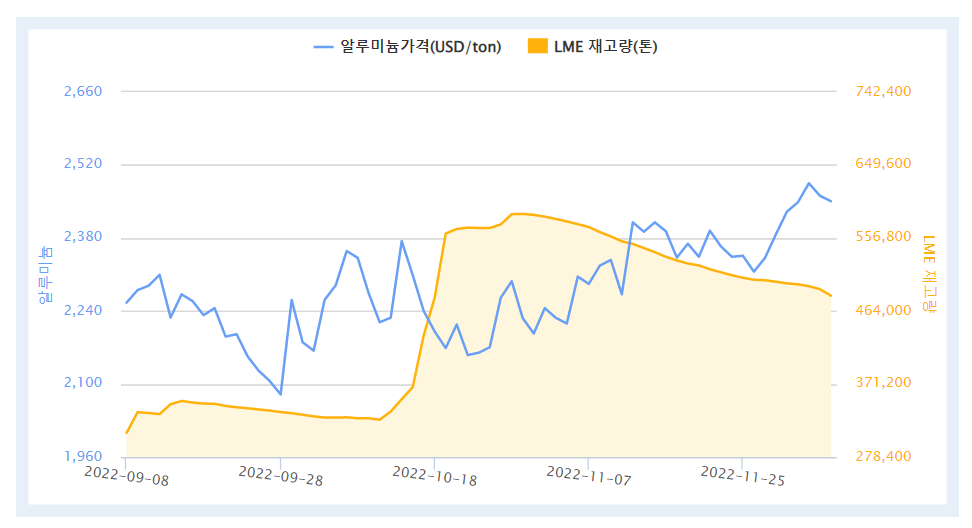
Task: Click the 2,660 left axis label
Action: click(x=83, y=91)
